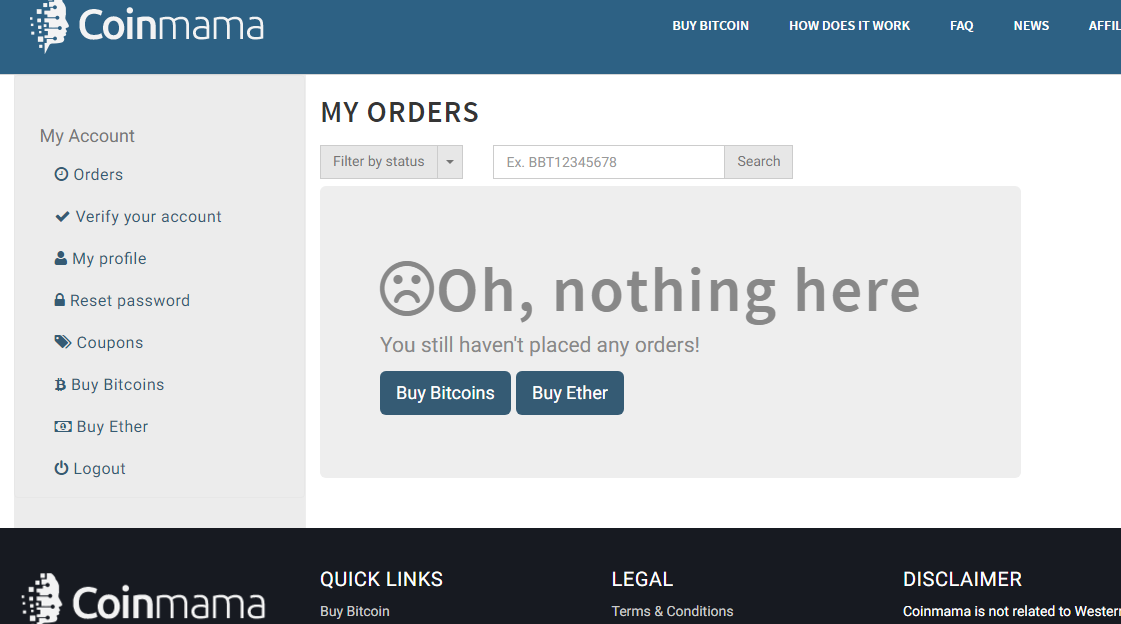
Task: Open the Filter by status dropdown
Action: tap(379, 162)
